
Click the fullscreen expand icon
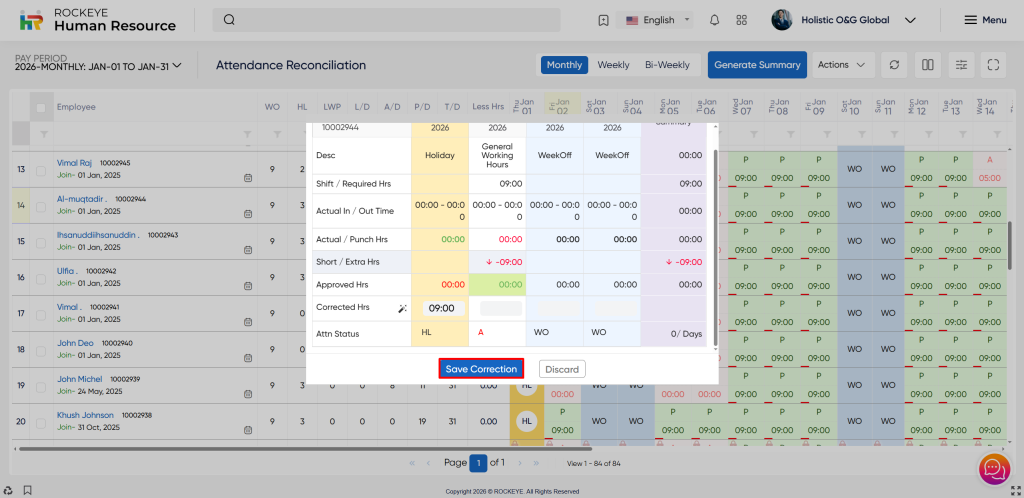(x=993, y=65)
